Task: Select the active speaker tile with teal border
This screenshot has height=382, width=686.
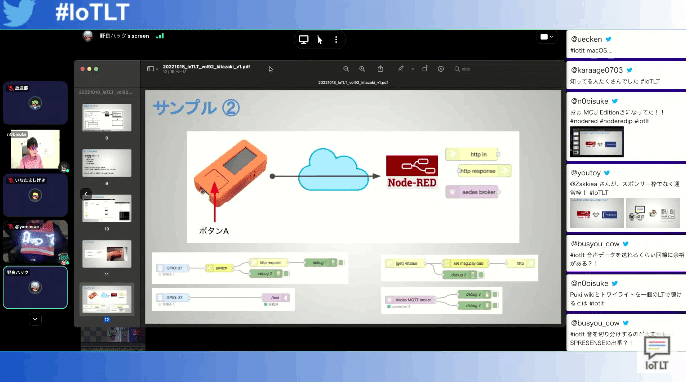Action: tap(35, 287)
